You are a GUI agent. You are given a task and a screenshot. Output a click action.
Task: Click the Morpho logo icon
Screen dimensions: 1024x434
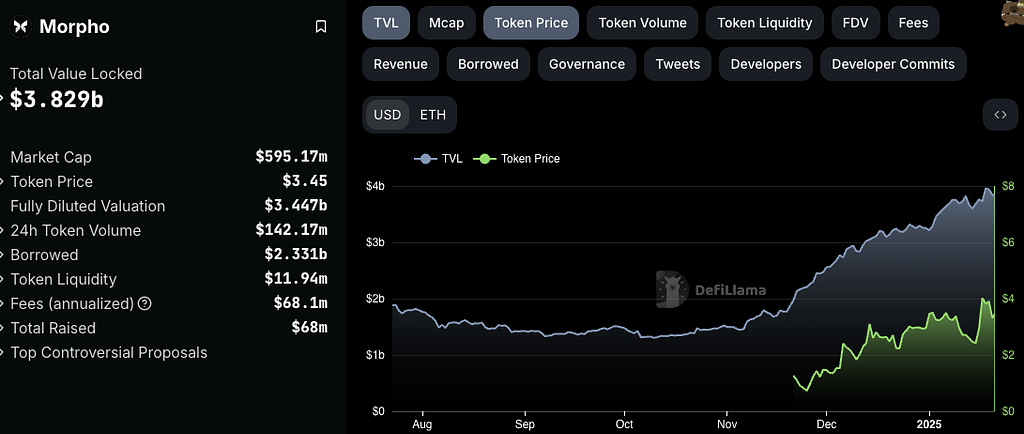[x=21, y=27]
